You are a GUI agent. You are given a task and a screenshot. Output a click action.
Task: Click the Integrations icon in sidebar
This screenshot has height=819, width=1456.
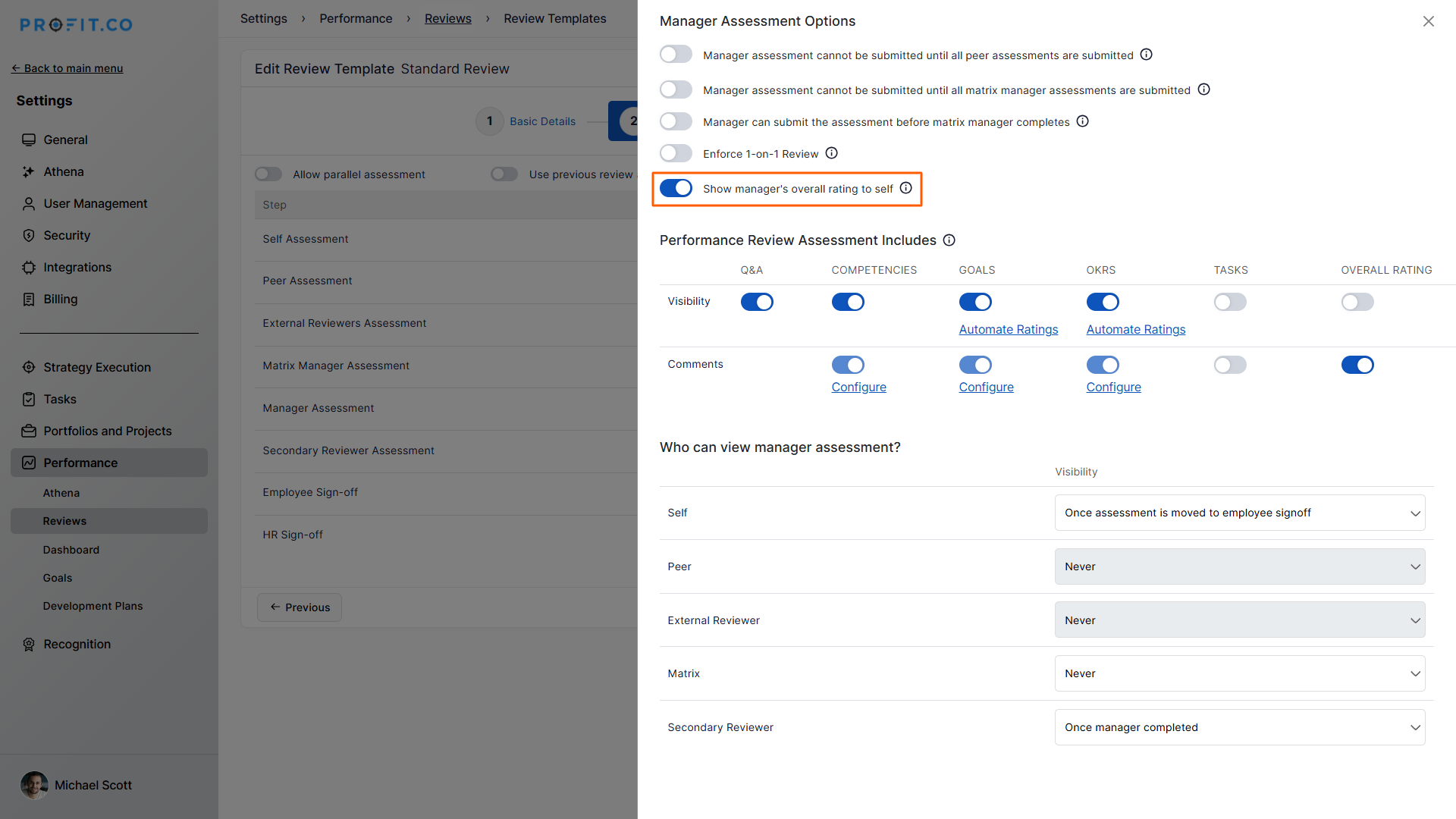[x=29, y=268]
